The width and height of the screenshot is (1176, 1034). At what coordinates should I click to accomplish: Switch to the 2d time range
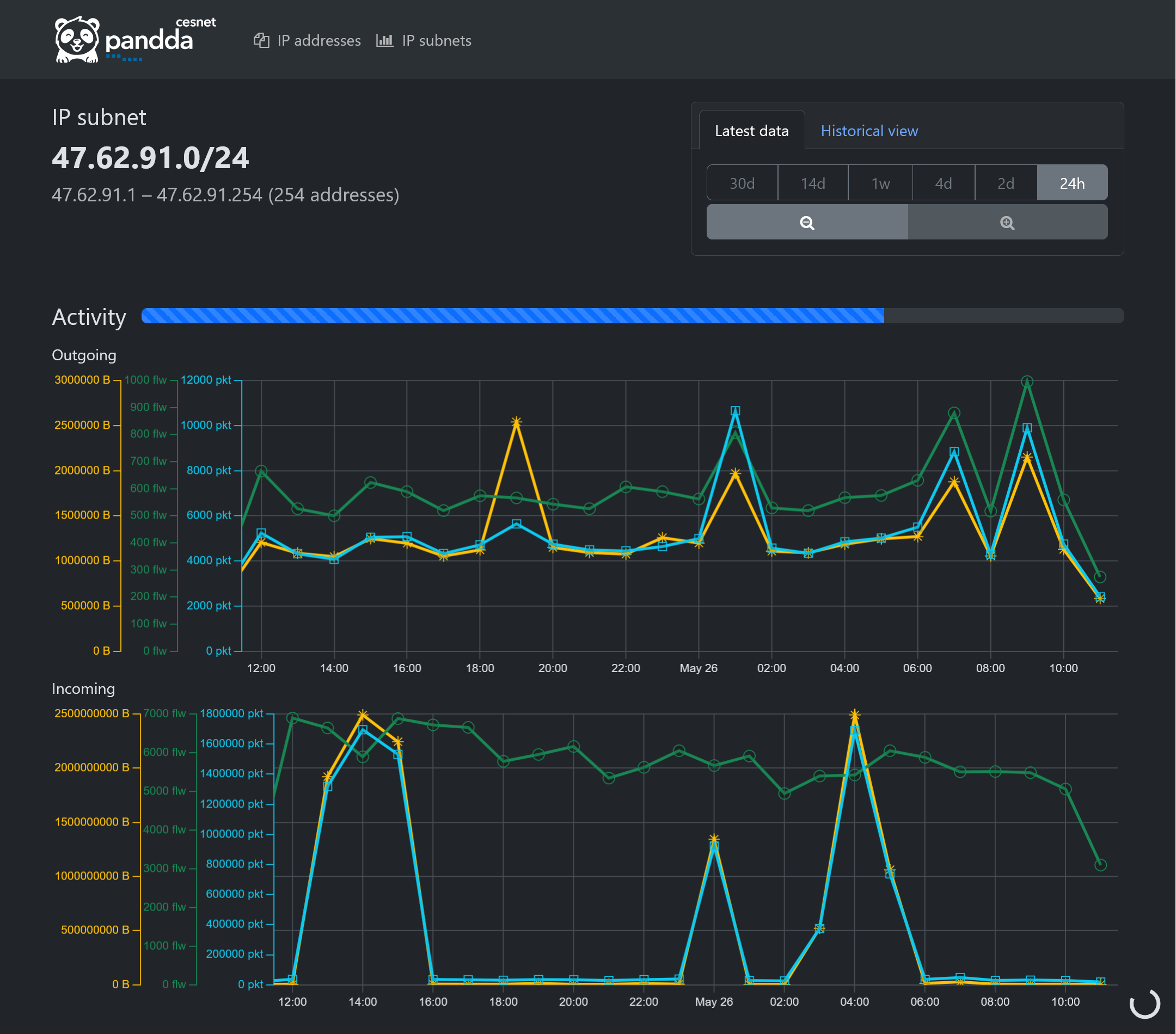[x=1006, y=183]
